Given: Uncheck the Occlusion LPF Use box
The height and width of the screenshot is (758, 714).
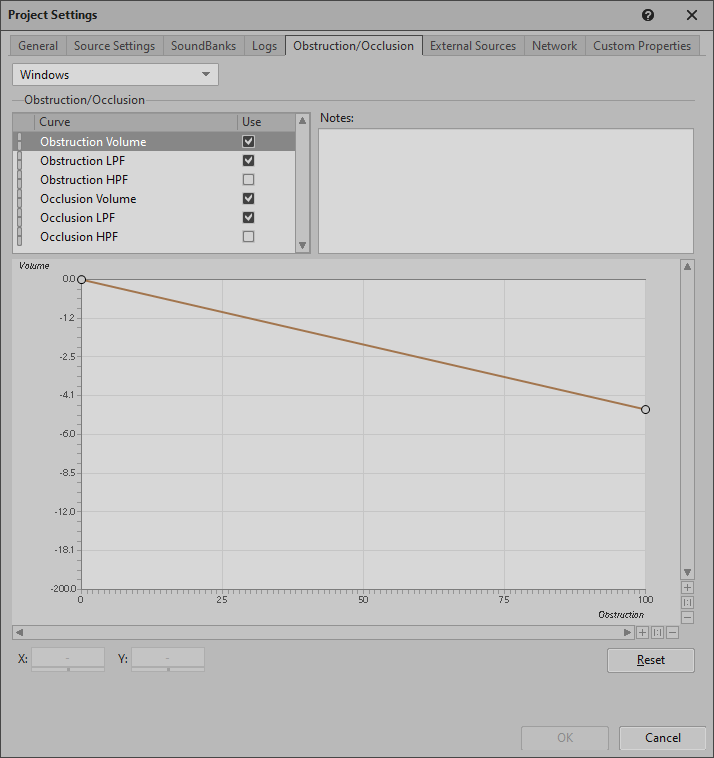Looking at the screenshot, I should [x=248, y=218].
